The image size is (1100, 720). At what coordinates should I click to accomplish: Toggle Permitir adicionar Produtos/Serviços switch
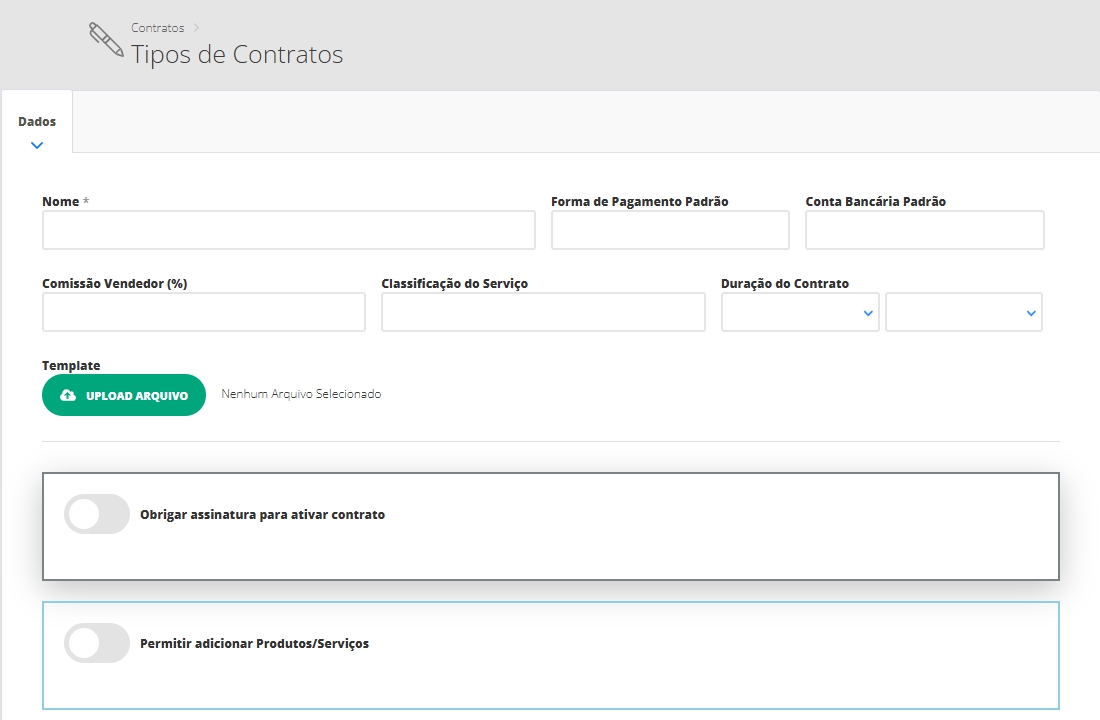pos(97,643)
